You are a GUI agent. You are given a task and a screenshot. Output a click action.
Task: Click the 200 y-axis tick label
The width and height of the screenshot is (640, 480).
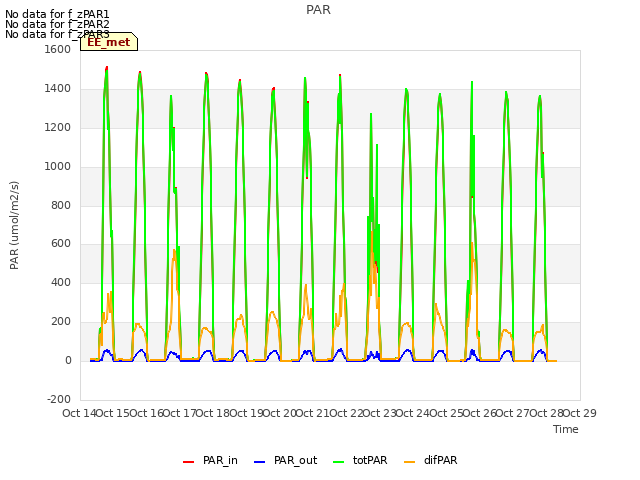[61, 322]
